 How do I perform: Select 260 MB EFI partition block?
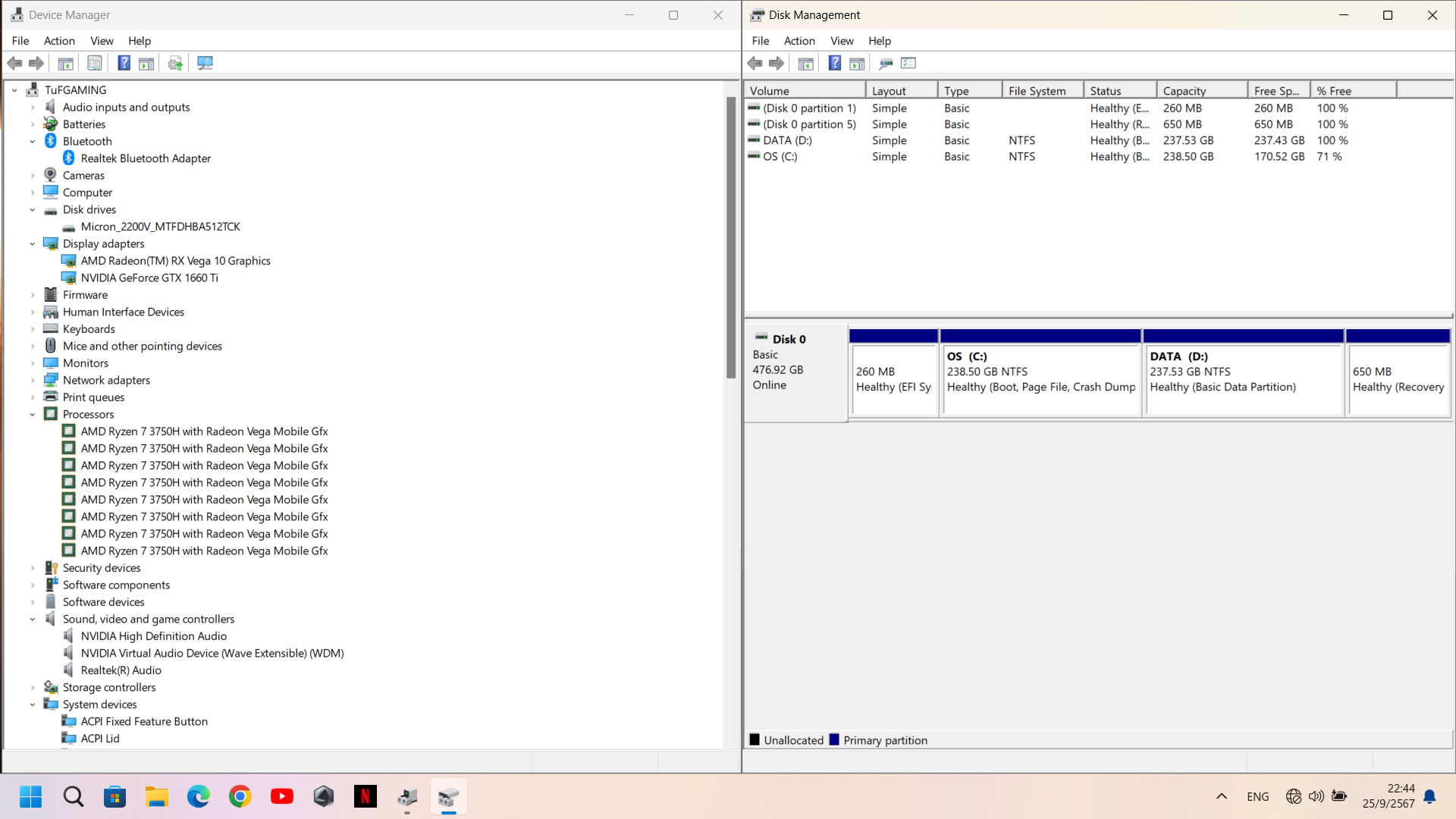click(x=893, y=372)
